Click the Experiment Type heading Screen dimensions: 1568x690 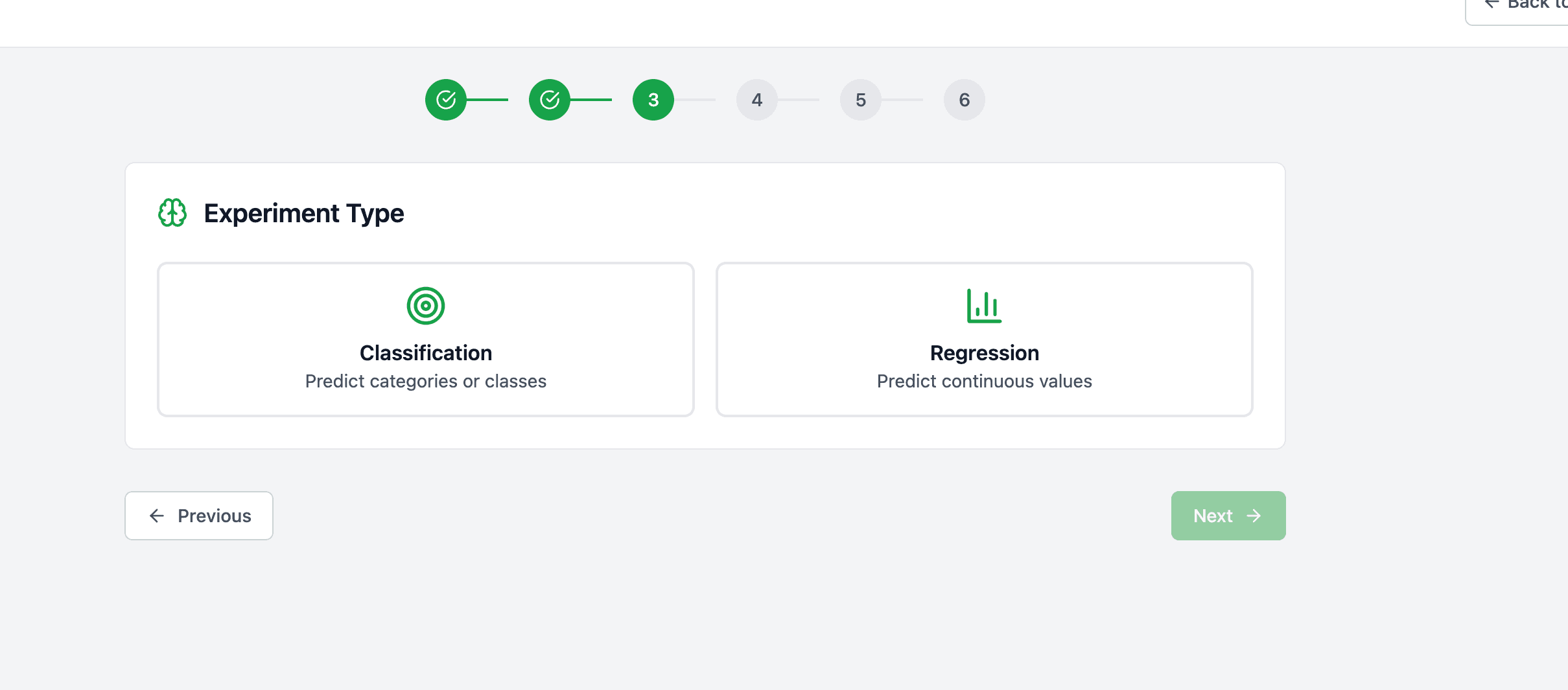pyautogui.click(x=303, y=213)
